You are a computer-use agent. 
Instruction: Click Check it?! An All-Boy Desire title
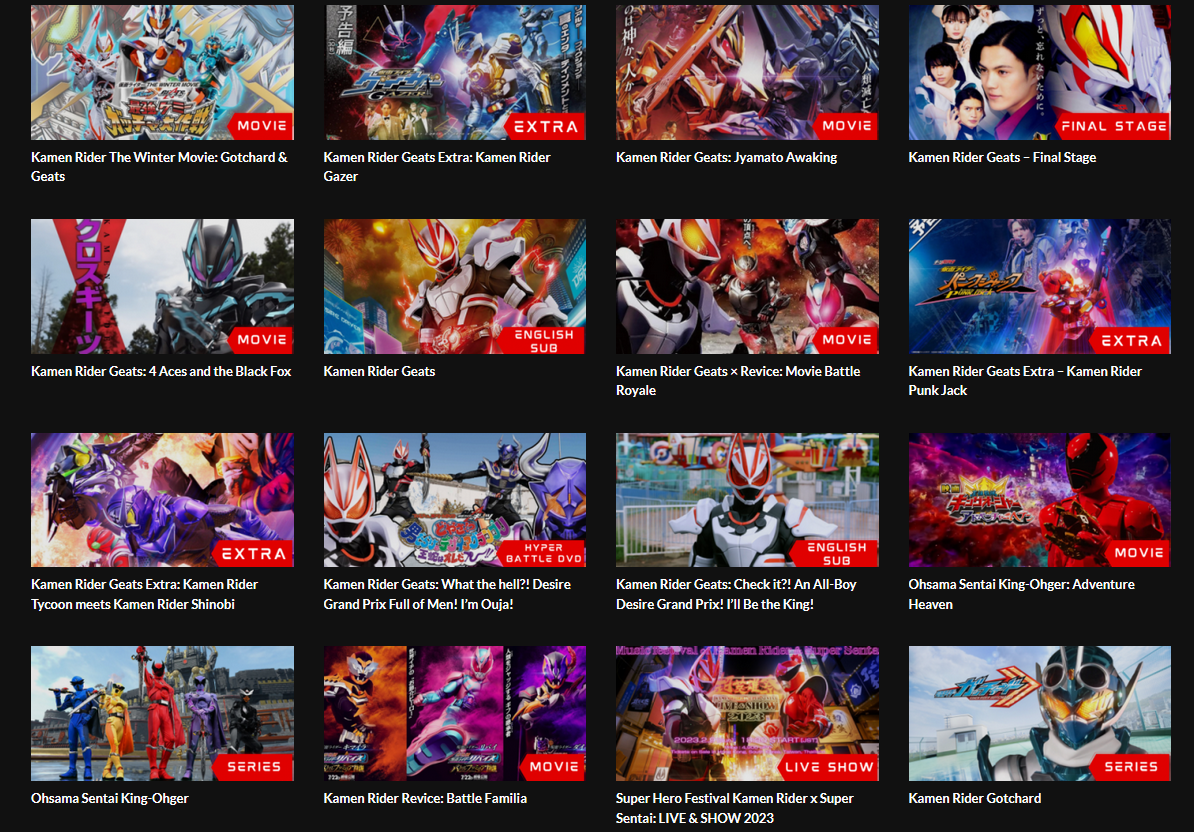(x=736, y=595)
